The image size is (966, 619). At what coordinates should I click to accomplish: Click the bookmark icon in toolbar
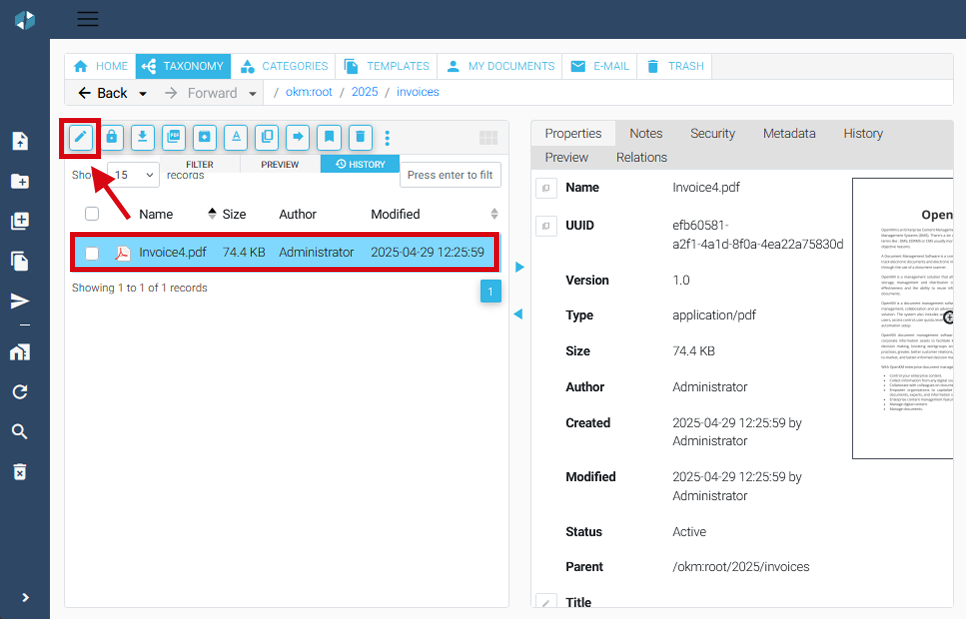point(329,137)
